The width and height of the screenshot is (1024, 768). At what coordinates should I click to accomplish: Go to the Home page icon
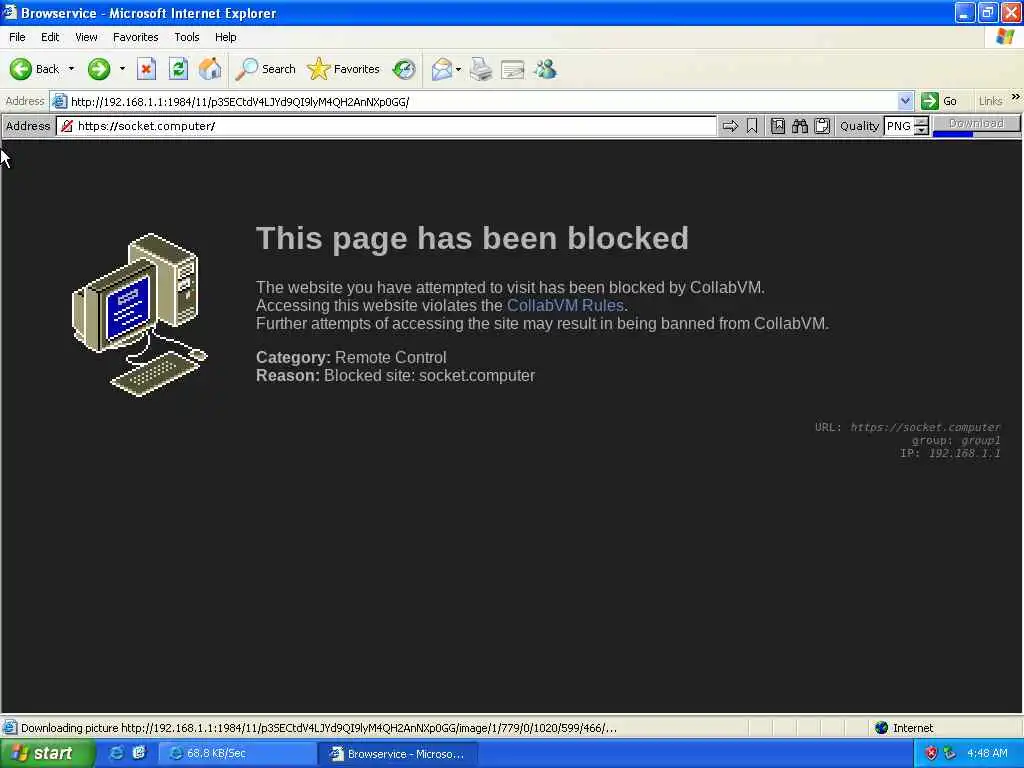point(210,69)
